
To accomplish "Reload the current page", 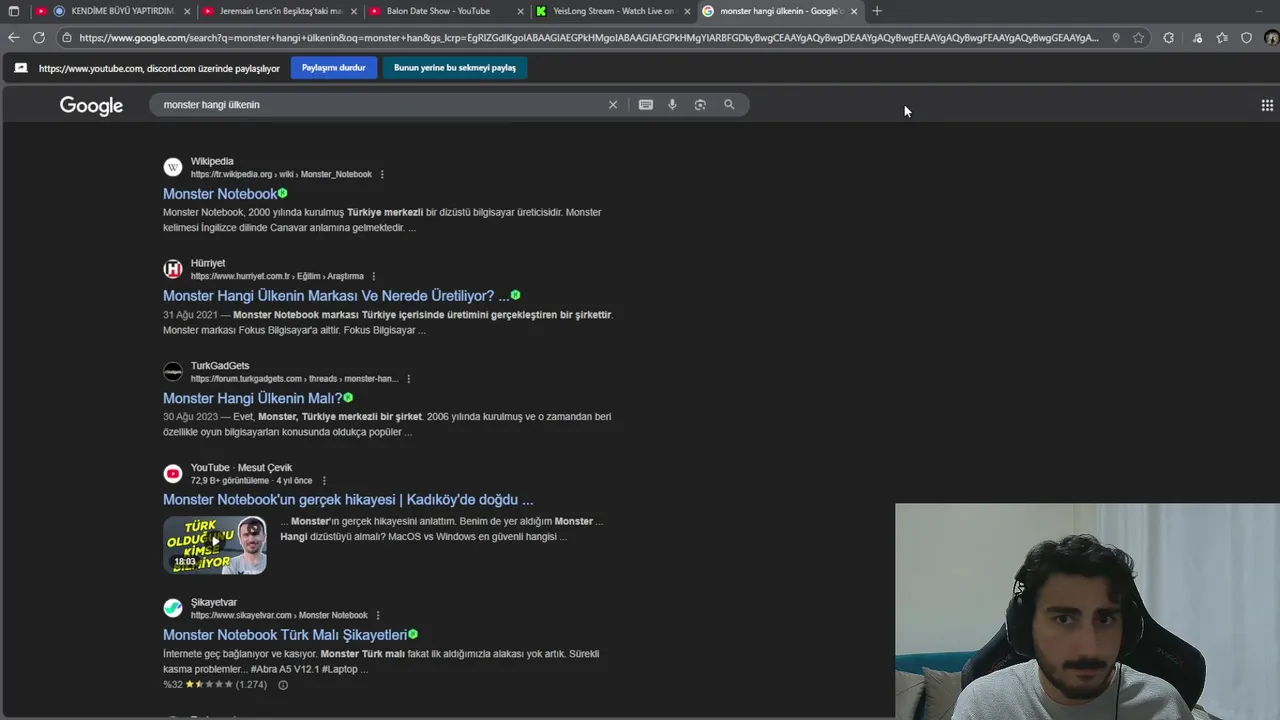I will (39, 38).
